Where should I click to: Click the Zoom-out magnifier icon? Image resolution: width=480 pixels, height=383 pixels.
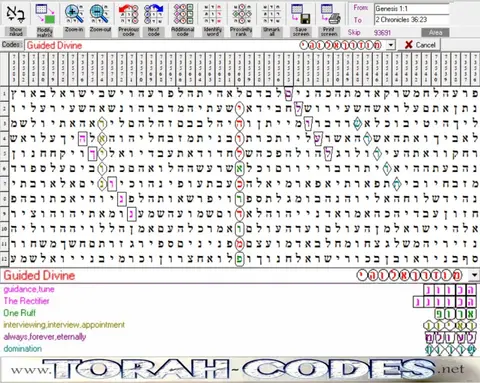click(x=100, y=14)
